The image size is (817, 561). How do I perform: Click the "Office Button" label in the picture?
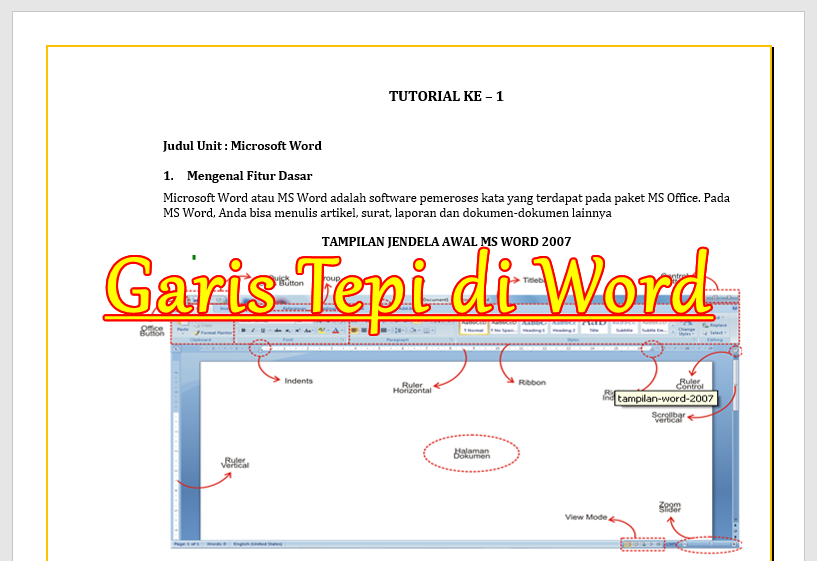(x=152, y=331)
